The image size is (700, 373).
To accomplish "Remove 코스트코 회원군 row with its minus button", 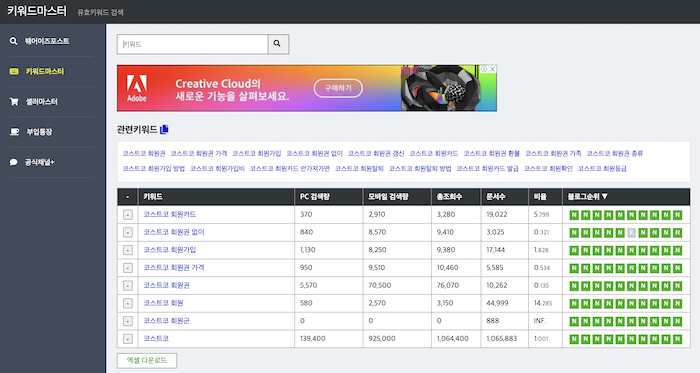I will (128, 321).
